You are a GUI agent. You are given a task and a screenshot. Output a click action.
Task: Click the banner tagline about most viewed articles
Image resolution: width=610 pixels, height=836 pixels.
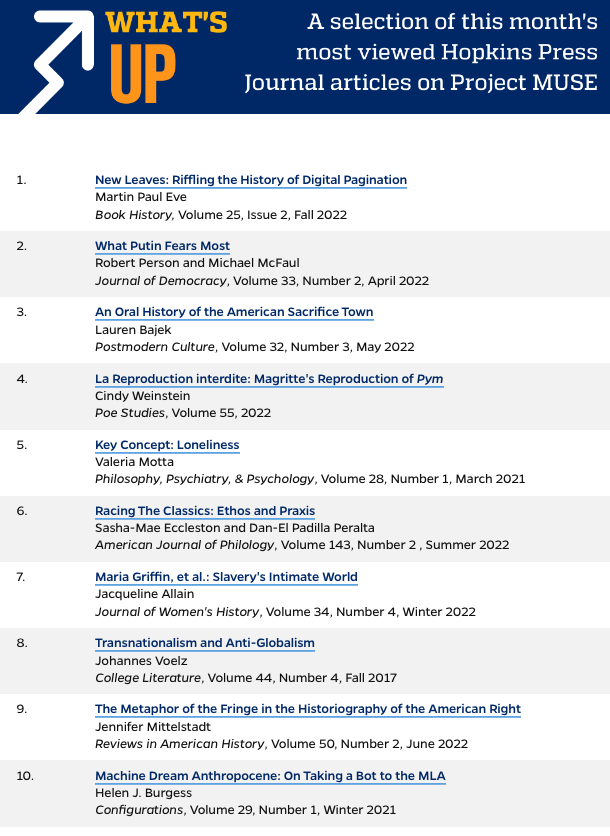point(421,52)
